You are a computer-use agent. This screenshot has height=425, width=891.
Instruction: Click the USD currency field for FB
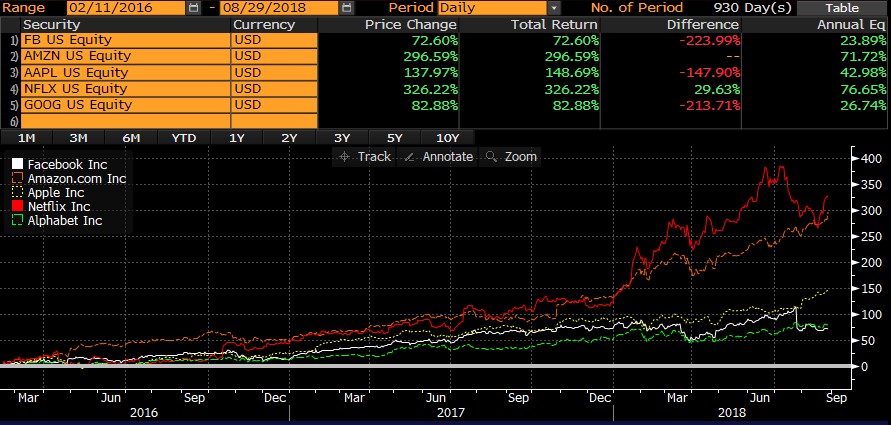pos(274,40)
